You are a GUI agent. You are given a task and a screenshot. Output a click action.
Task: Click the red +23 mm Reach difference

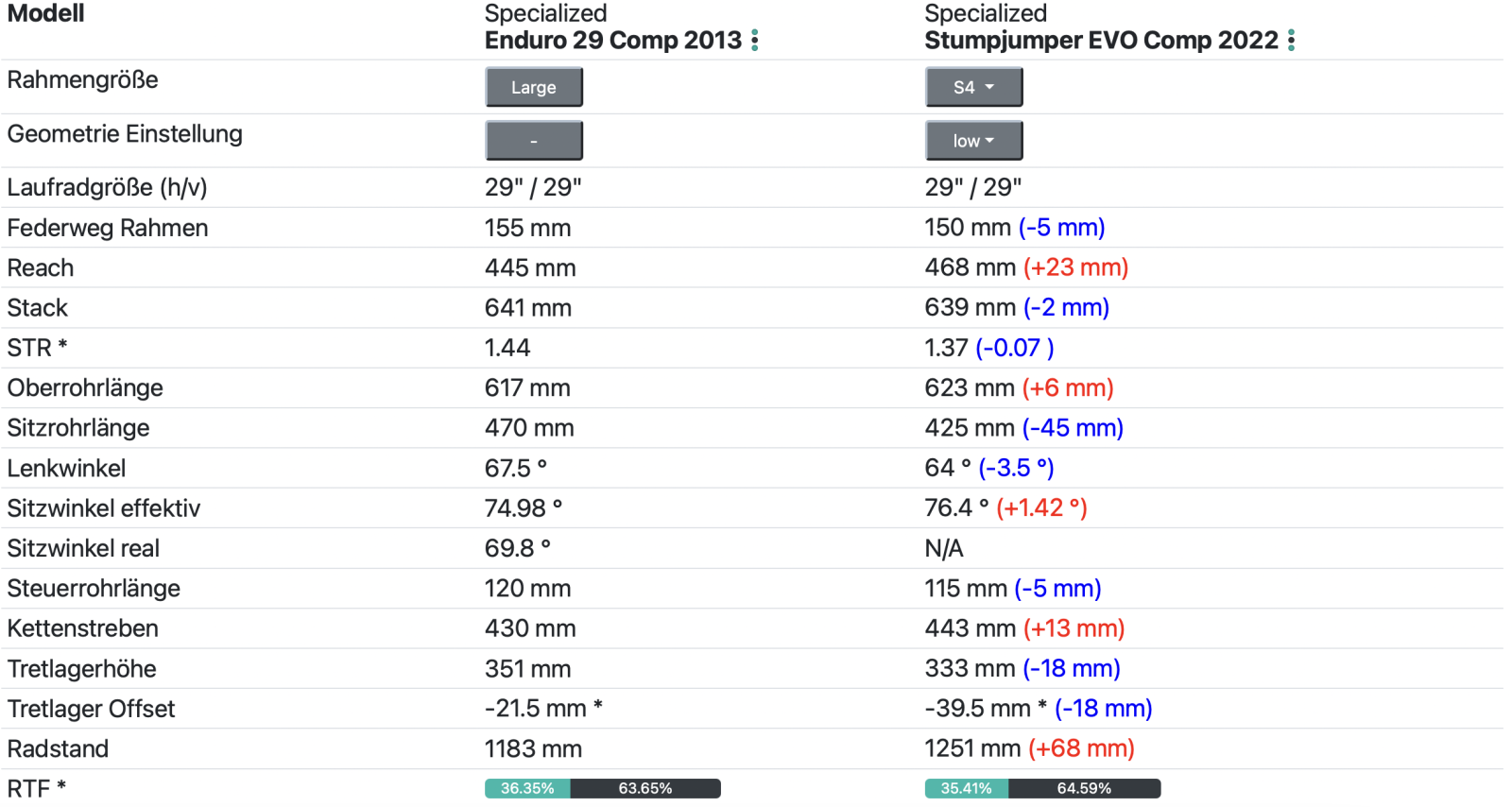pyautogui.click(x=1075, y=267)
